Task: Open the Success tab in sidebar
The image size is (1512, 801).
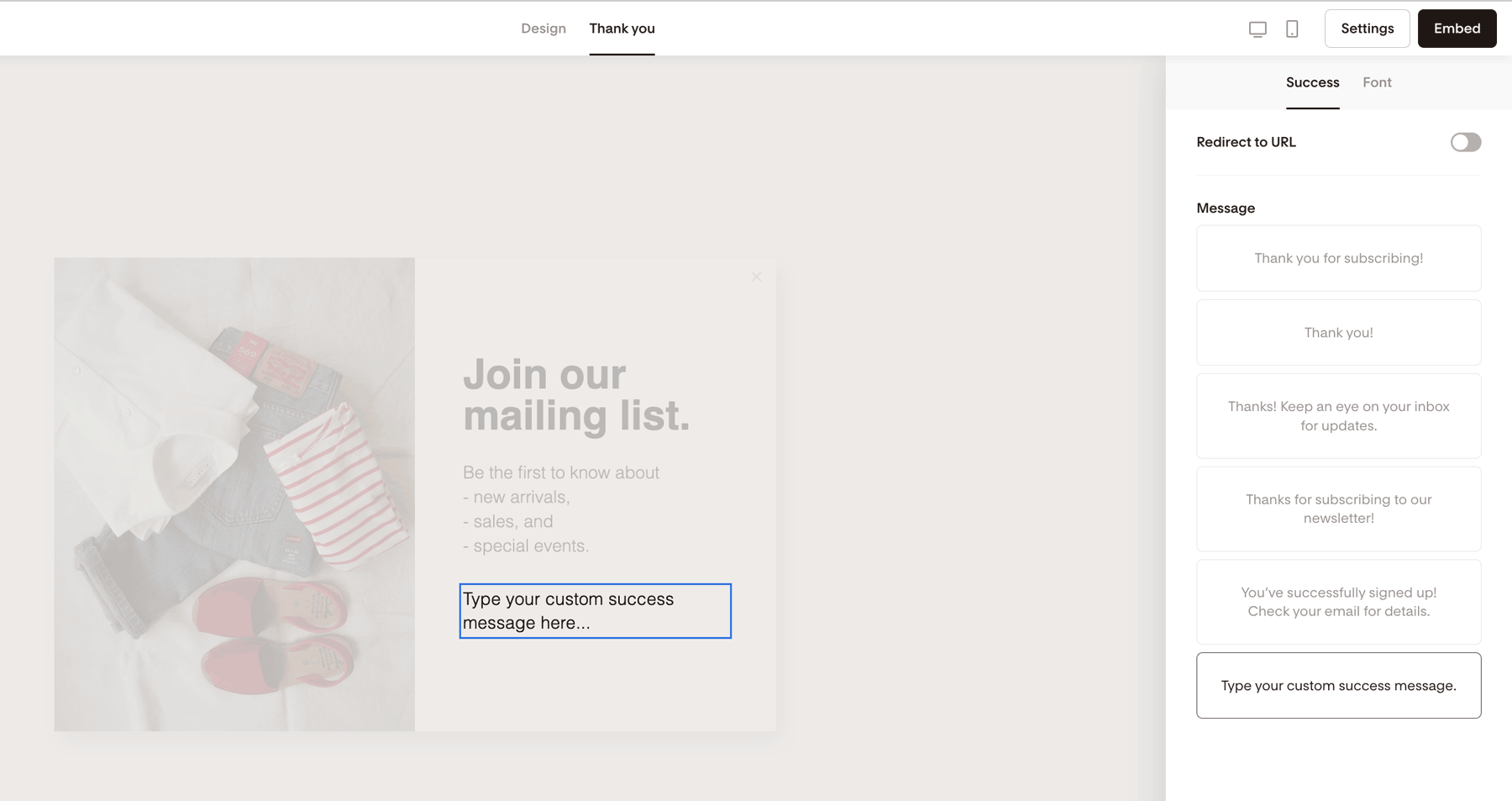Action: 1312,82
